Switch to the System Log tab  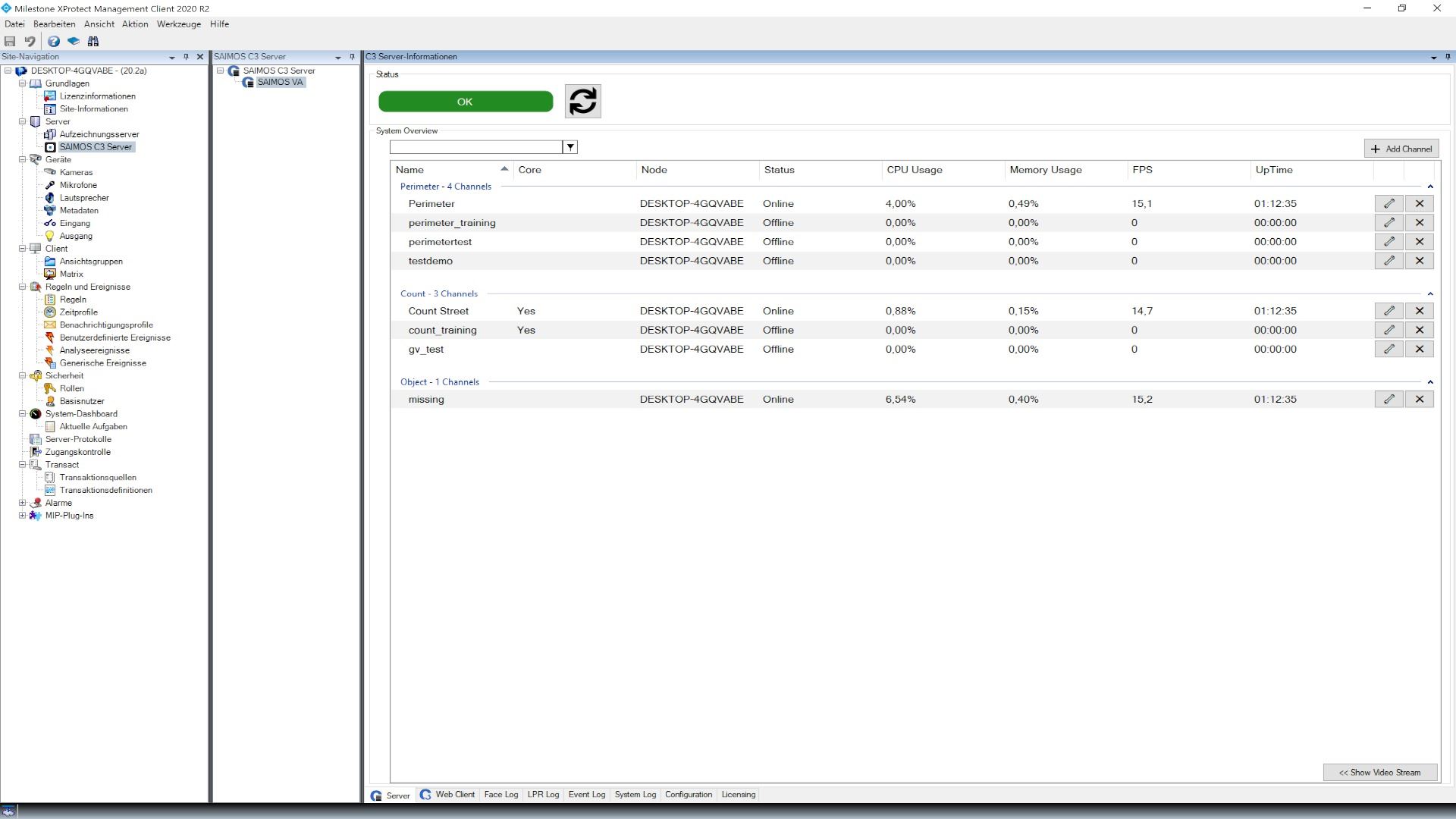[x=635, y=795]
